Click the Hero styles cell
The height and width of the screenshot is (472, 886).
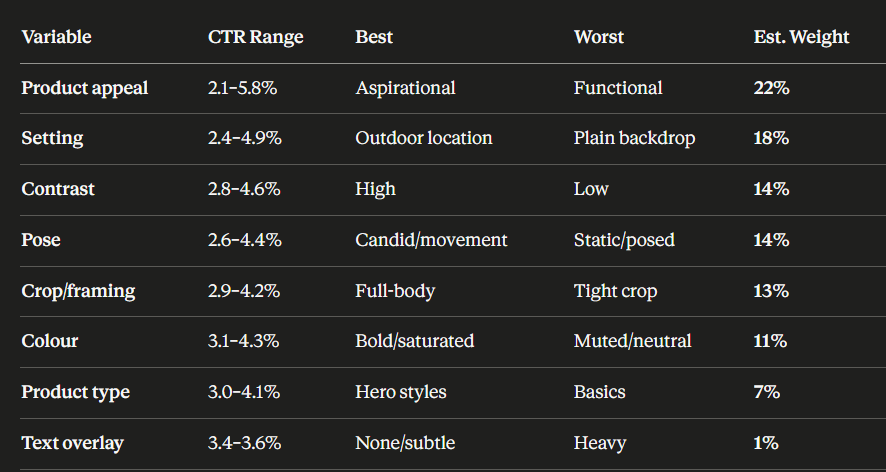(401, 392)
